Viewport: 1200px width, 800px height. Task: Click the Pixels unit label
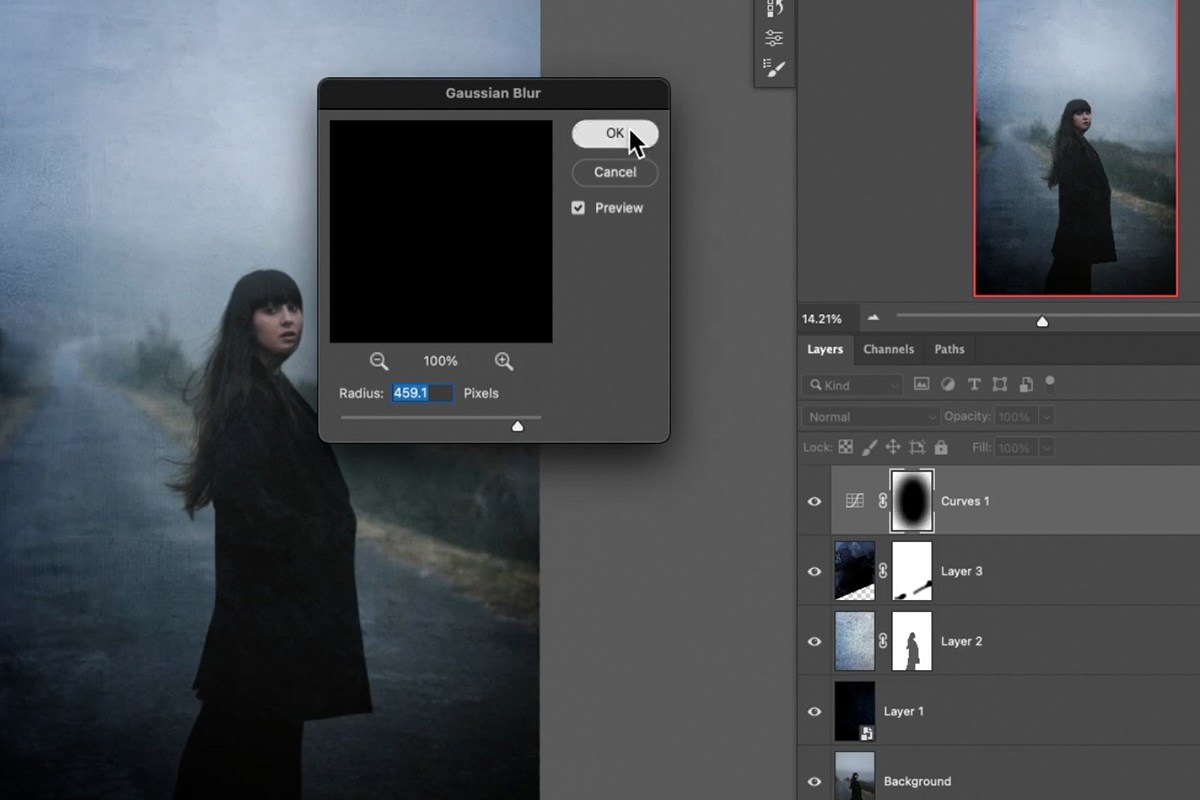[481, 393]
